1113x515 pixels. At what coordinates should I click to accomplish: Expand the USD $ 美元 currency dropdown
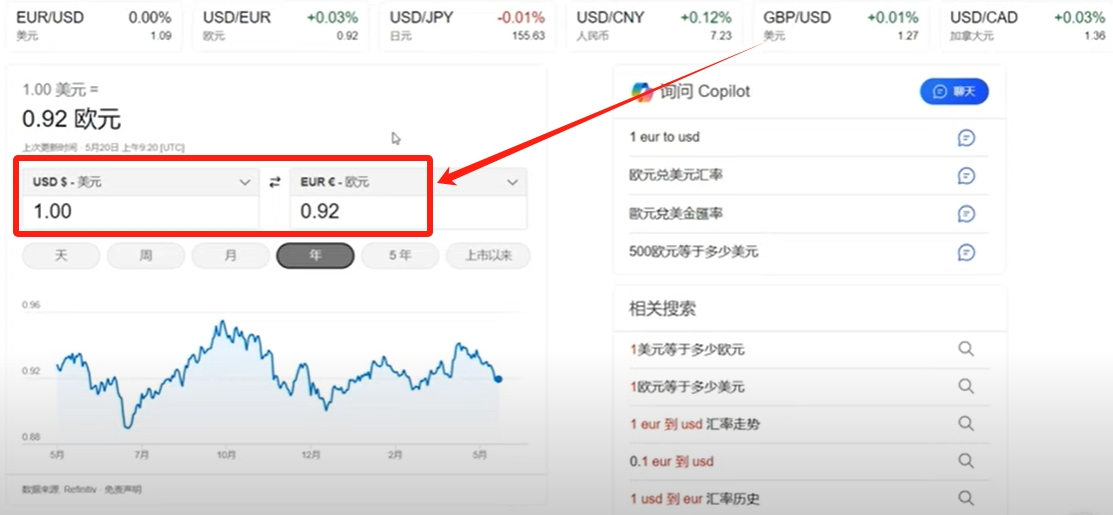[x=141, y=182]
